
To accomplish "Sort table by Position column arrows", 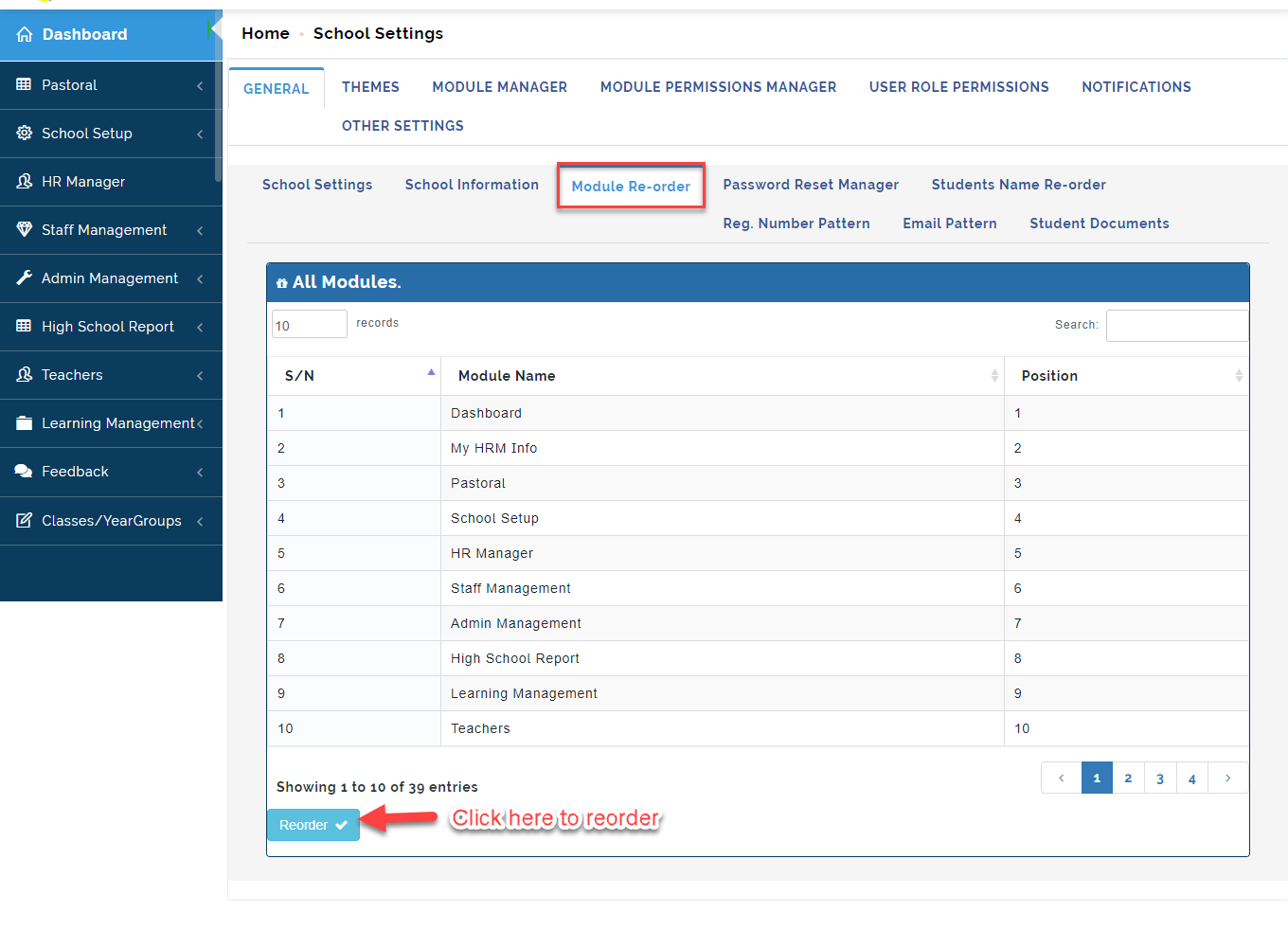I will [x=1239, y=376].
